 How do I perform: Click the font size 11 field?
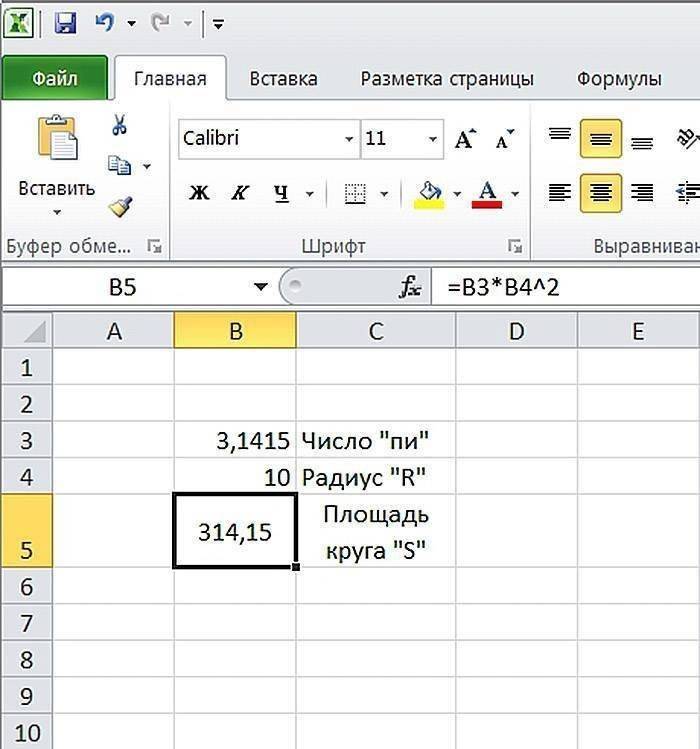[x=393, y=139]
